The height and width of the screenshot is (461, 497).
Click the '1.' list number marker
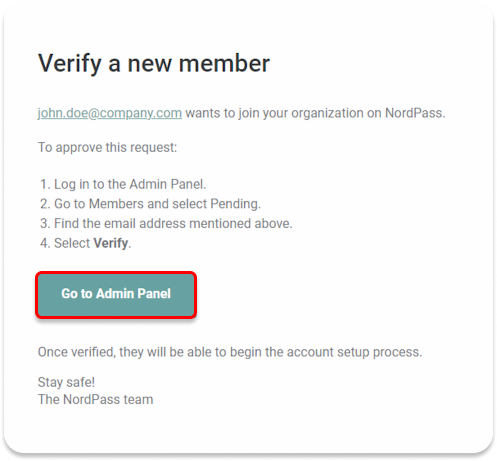click(45, 184)
